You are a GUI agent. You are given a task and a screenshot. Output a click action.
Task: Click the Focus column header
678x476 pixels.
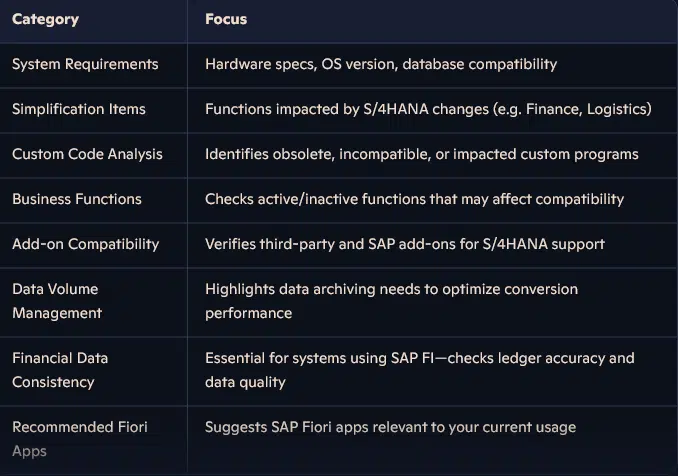pyautogui.click(x=226, y=19)
